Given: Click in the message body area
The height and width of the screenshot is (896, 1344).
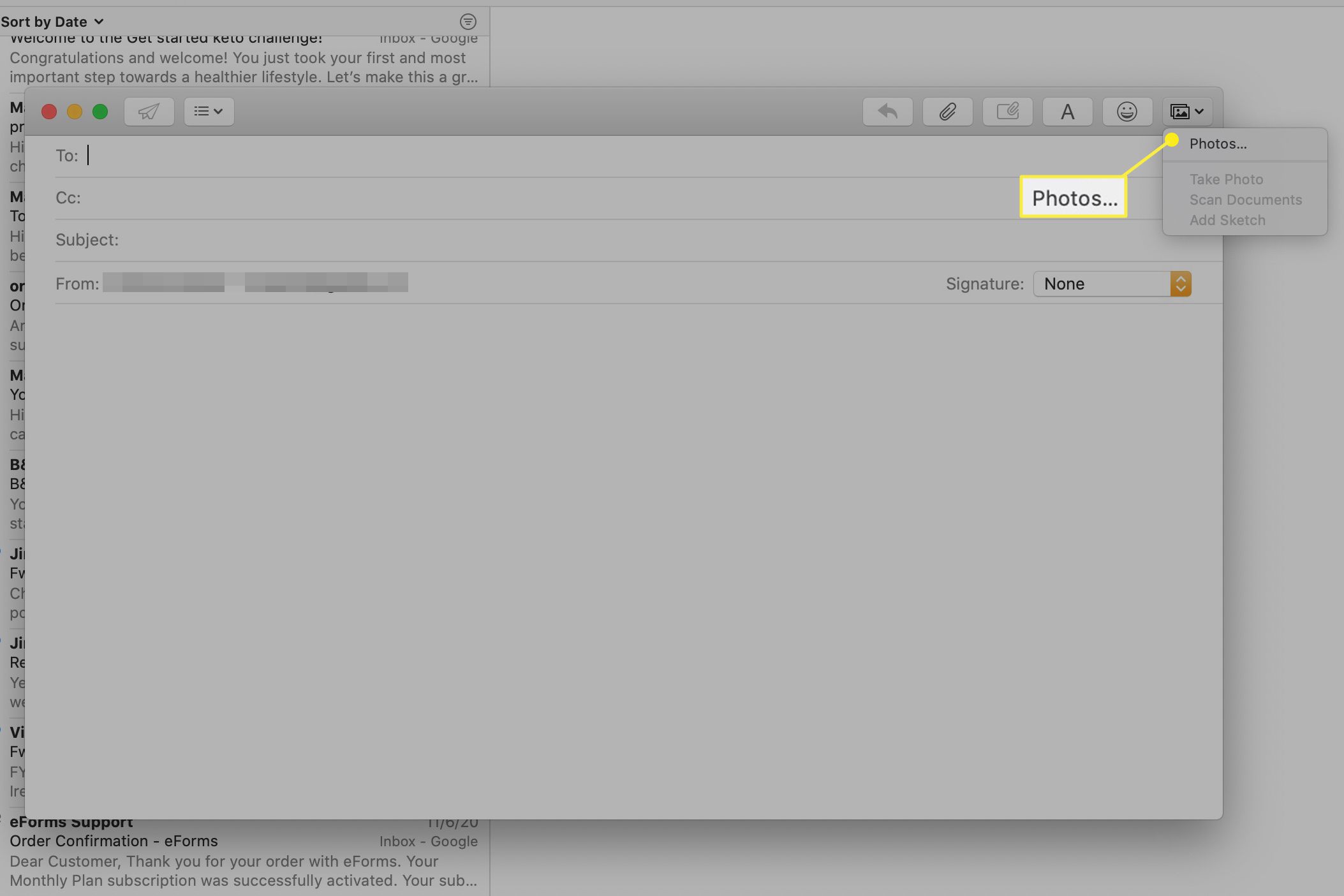Looking at the screenshot, I should point(624,561).
